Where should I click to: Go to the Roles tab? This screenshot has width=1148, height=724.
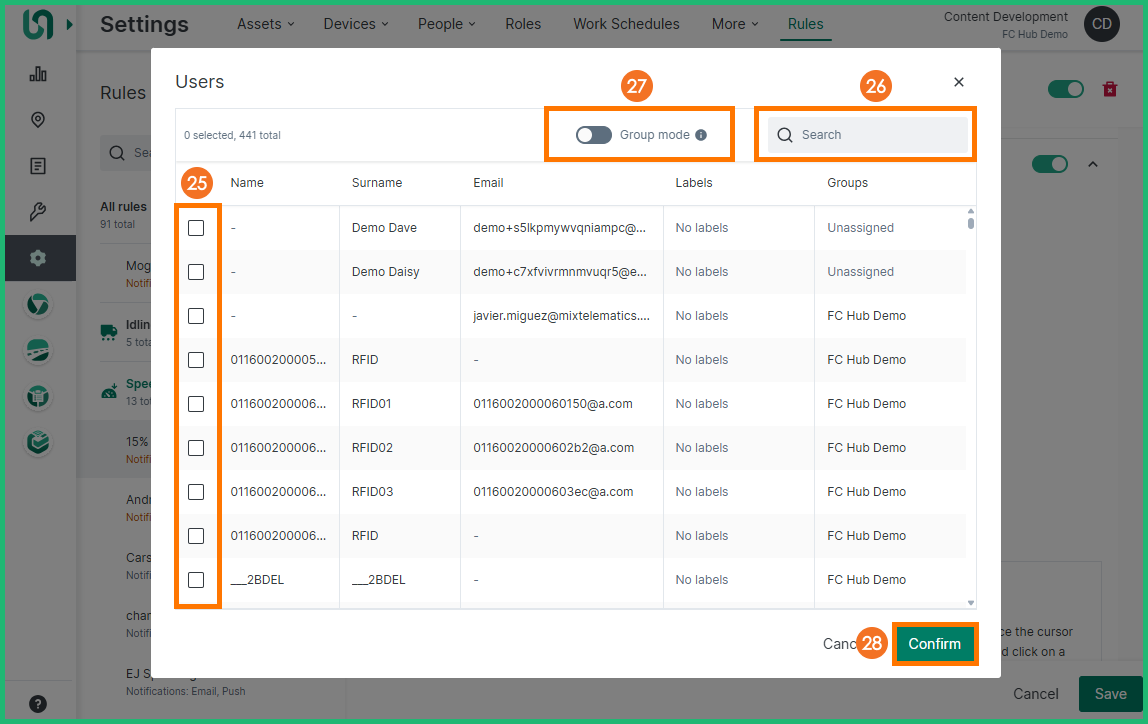click(523, 24)
